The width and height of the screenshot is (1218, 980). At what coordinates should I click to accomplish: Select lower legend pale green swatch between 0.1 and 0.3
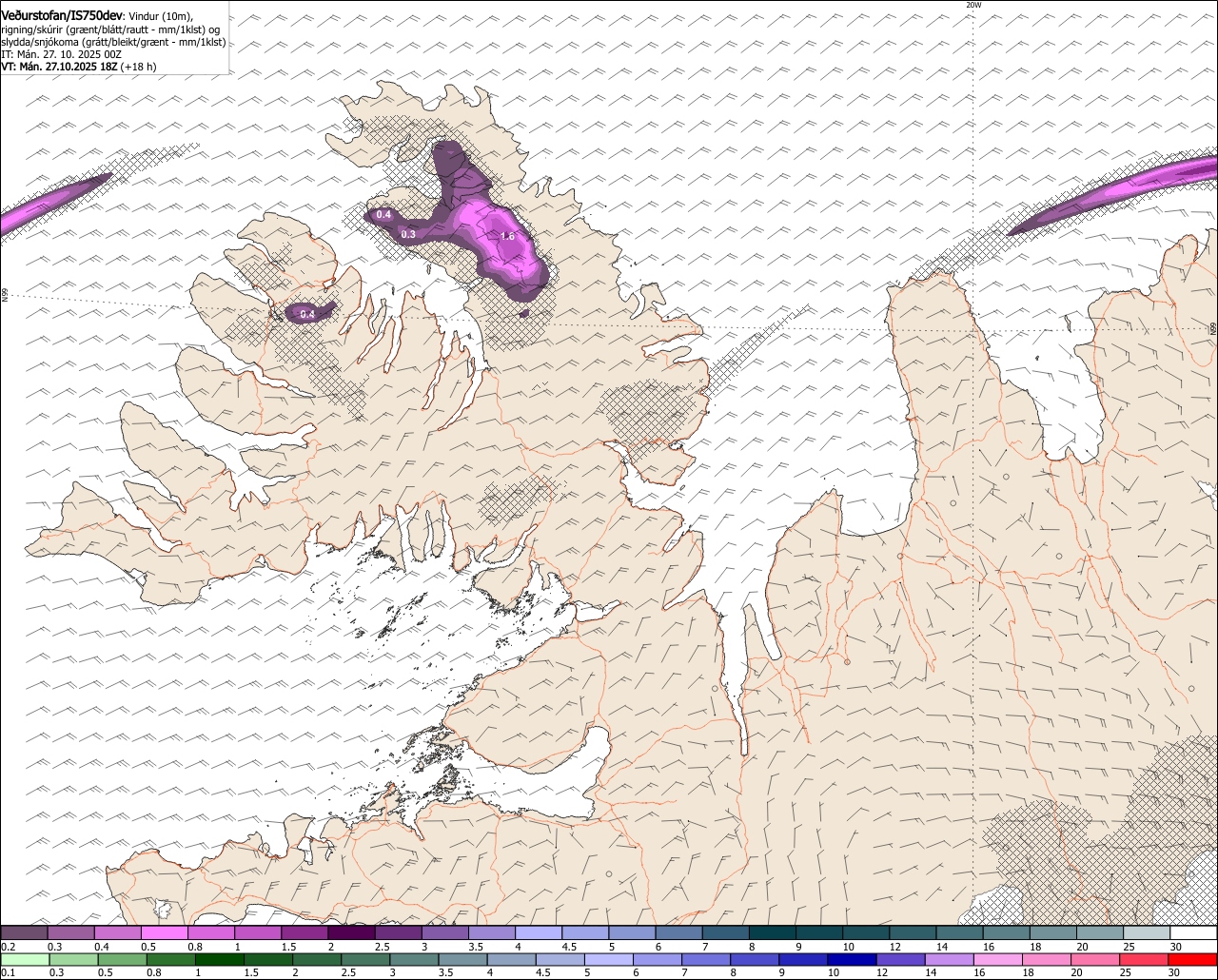pos(25,959)
